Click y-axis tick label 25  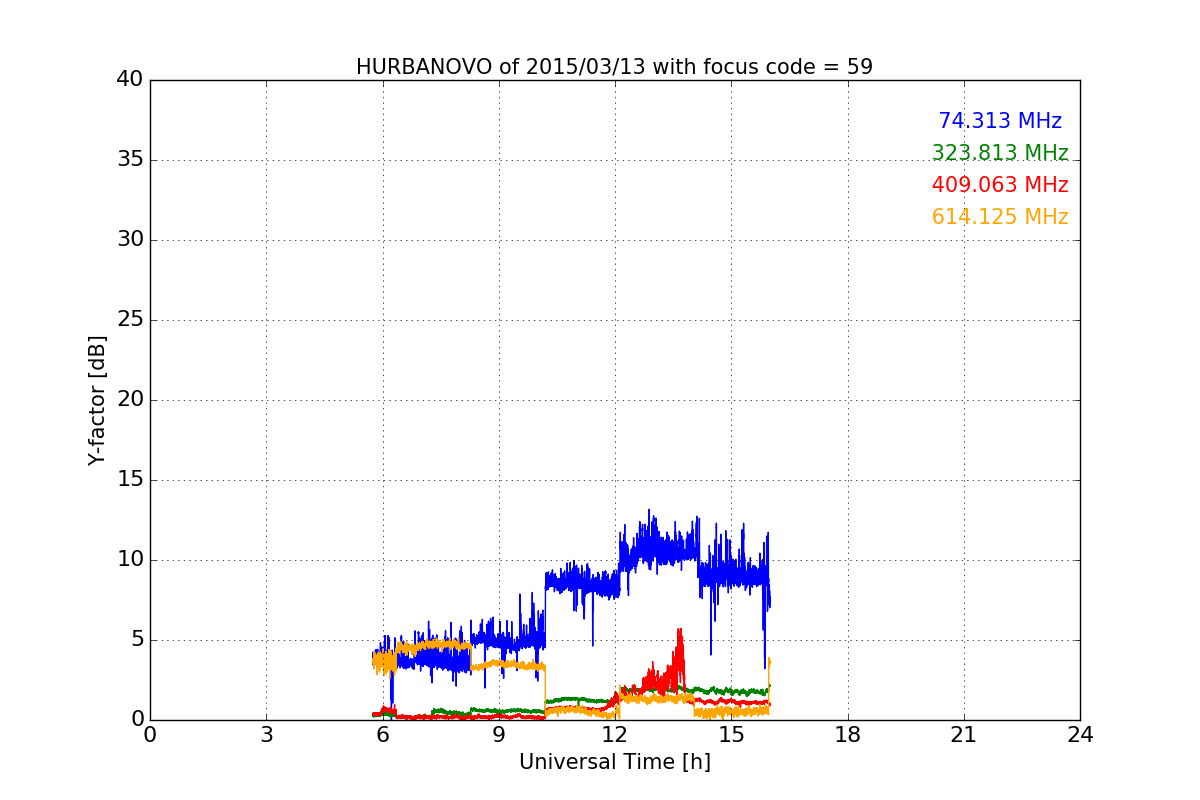(130, 320)
